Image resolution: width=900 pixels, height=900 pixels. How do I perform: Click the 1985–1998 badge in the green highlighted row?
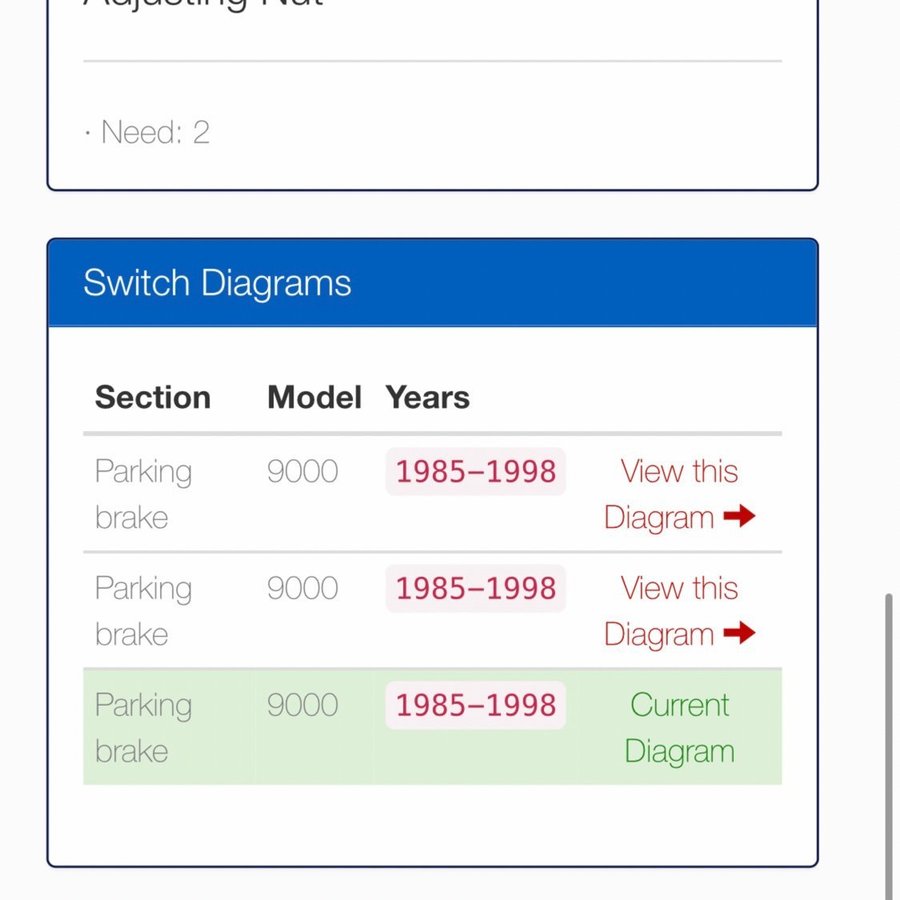[x=476, y=705]
